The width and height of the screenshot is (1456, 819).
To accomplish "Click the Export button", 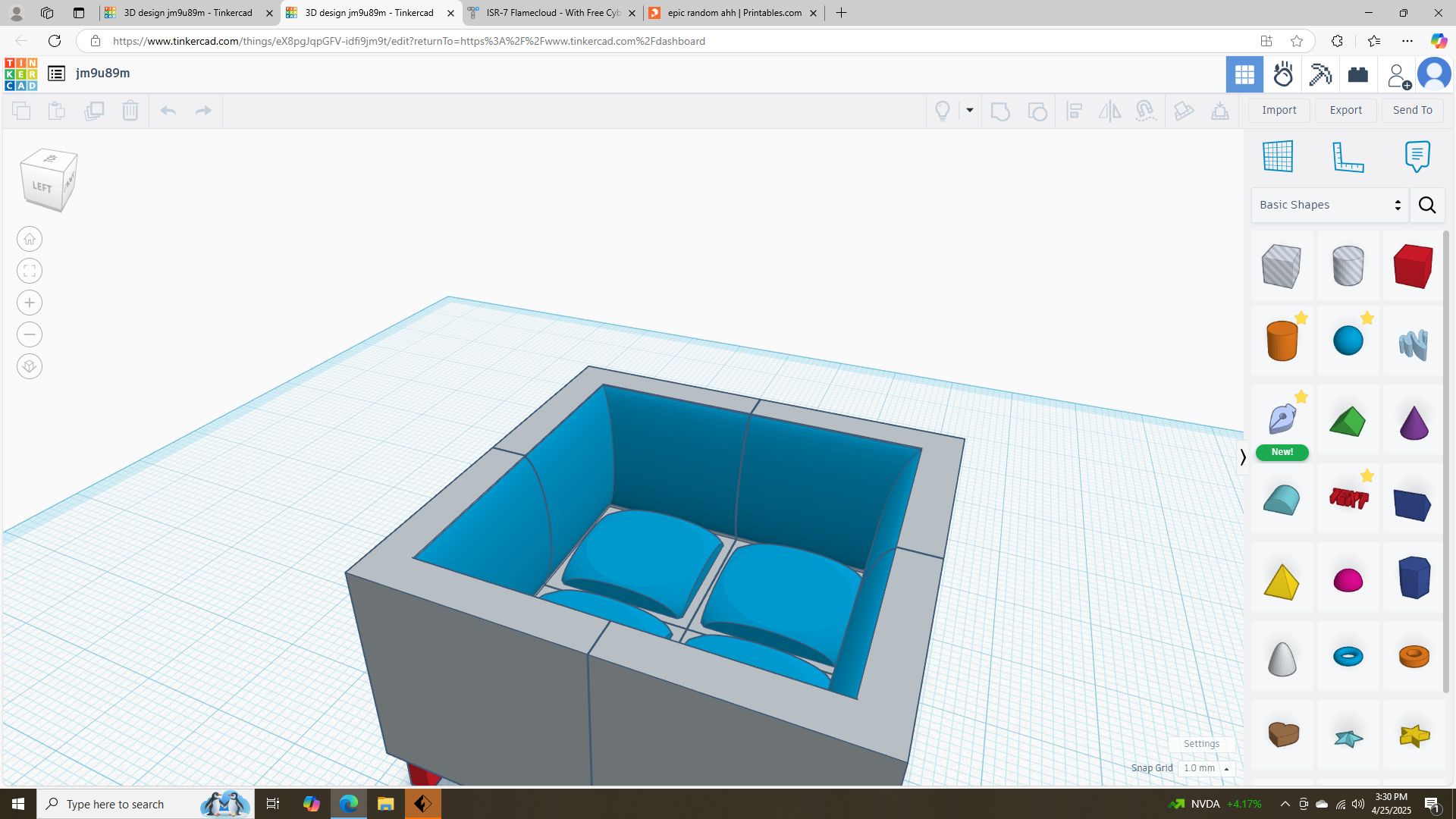I will 1345,110.
